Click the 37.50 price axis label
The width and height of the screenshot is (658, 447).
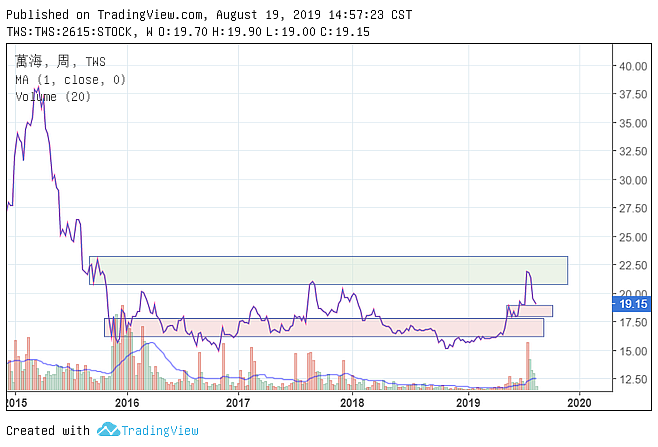tap(633, 94)
